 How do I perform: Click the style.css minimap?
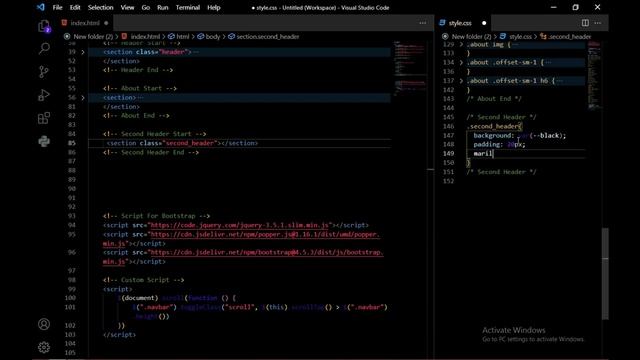[594, 76]
